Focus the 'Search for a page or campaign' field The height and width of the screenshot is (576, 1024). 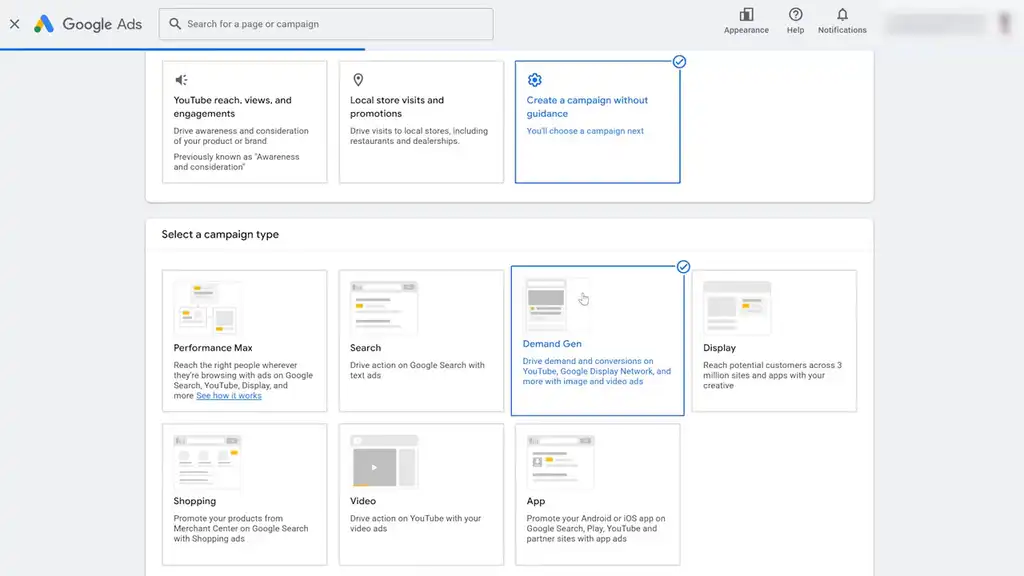click(326, 24)
